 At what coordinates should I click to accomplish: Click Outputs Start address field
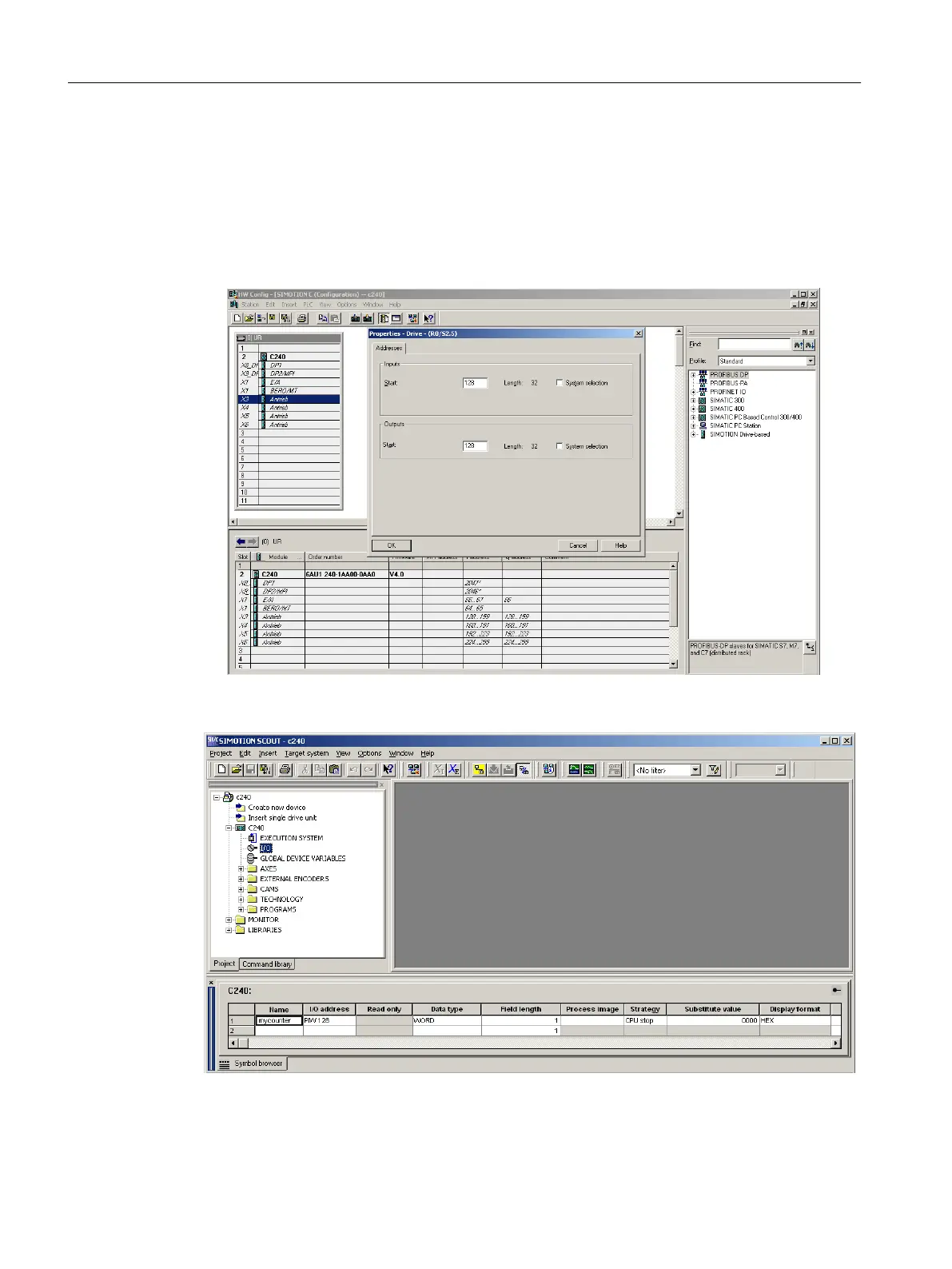[x=475, y=446]
